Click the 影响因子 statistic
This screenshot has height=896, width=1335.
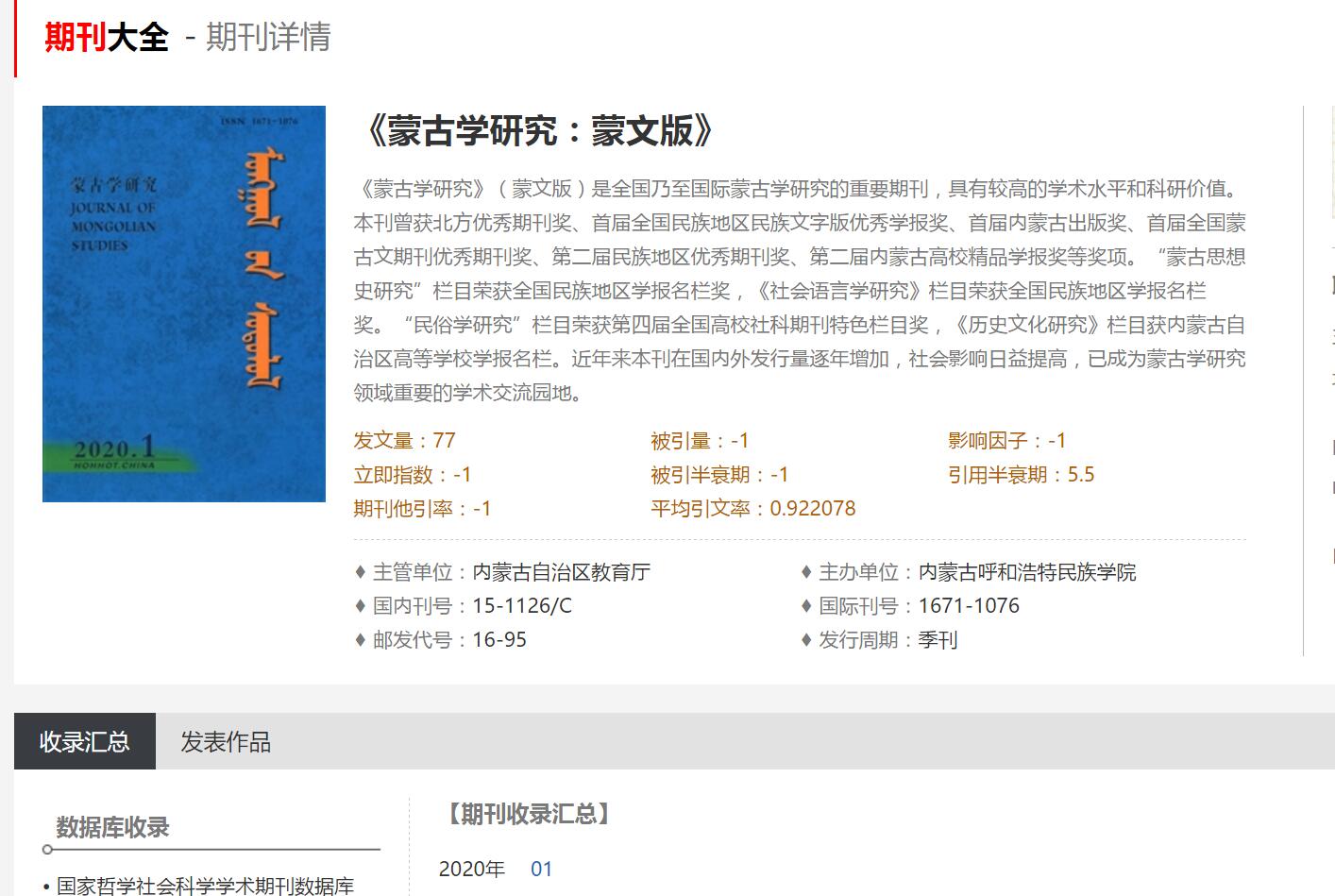(x=1006, y=441)
